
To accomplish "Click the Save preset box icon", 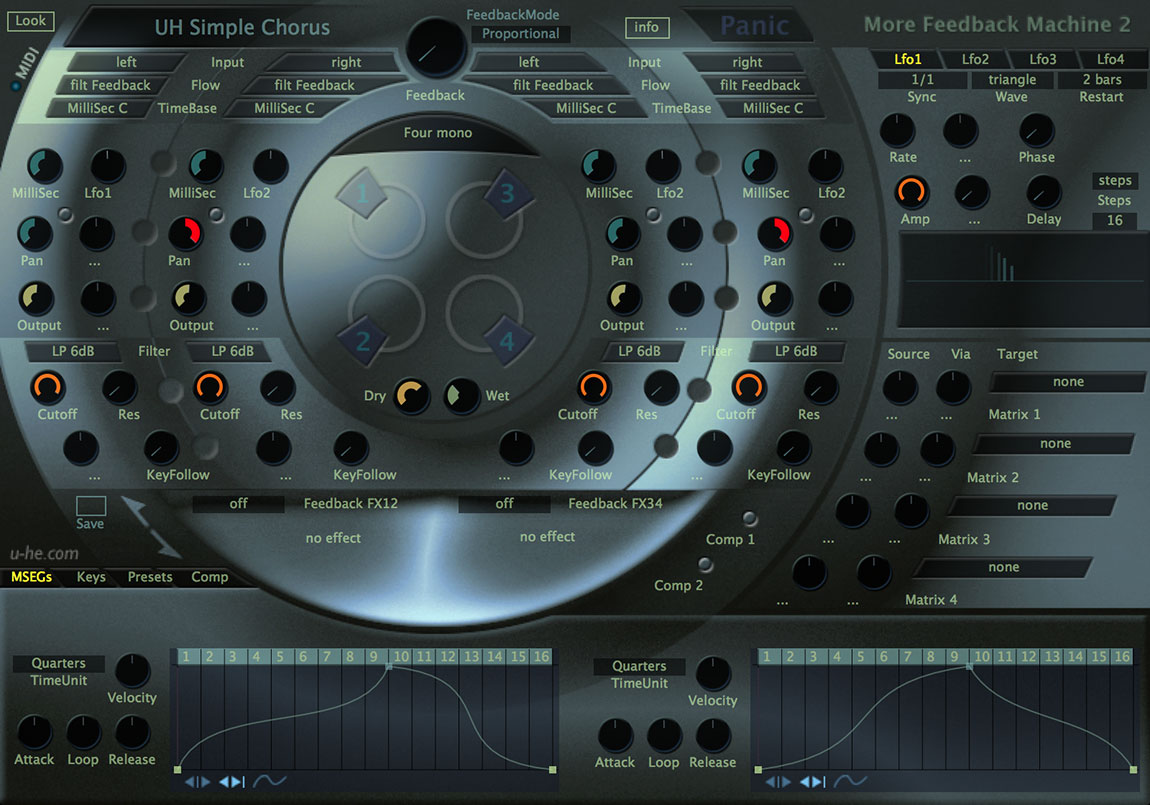I will point(91,506).
